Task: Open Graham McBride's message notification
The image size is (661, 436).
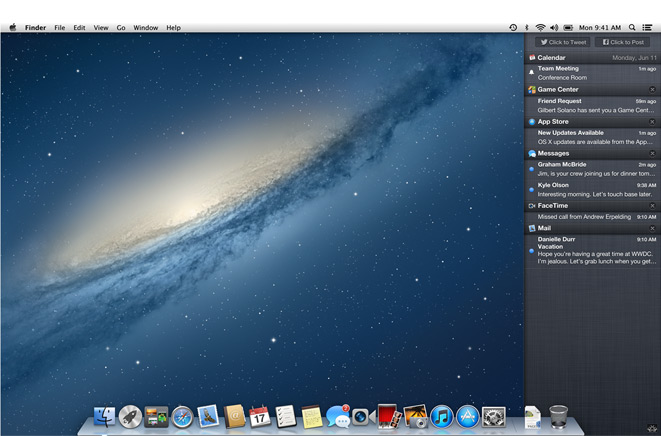Action: click(592, 169)
